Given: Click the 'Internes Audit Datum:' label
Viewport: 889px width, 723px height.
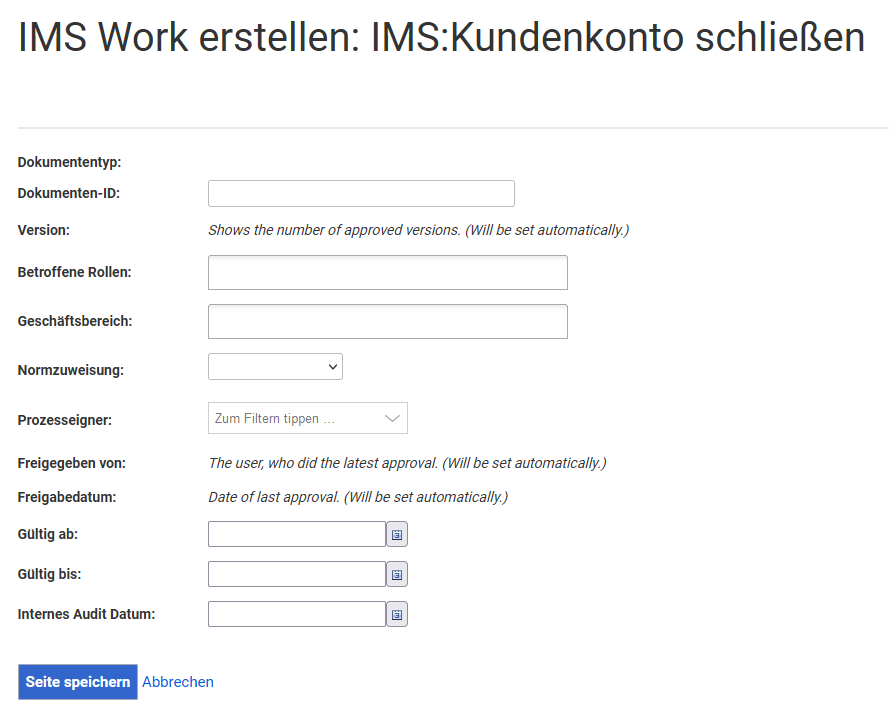Looking at the screenshot, I should tap(87, 614).
